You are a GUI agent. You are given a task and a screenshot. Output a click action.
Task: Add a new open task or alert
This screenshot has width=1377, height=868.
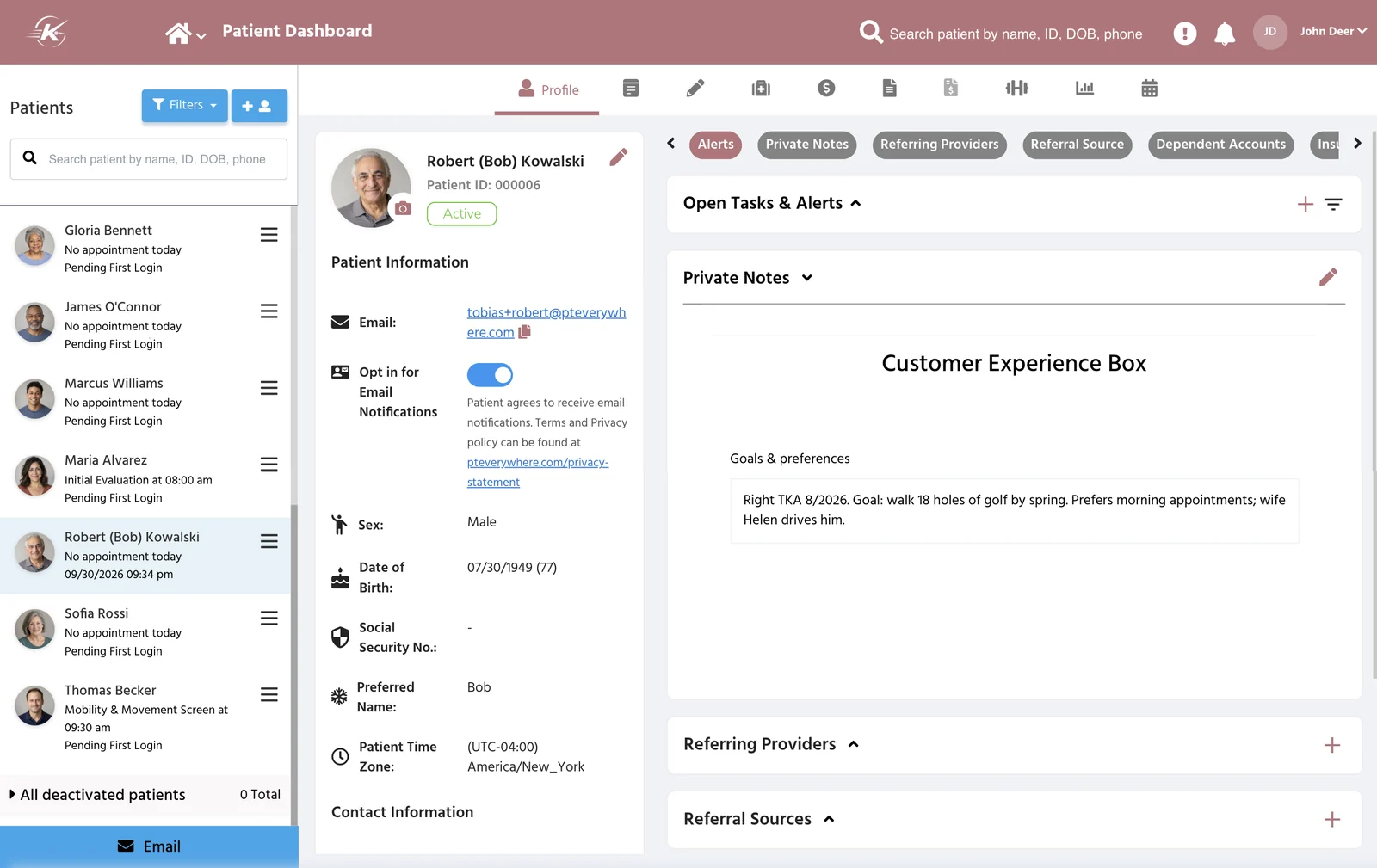coord(1306,204)
